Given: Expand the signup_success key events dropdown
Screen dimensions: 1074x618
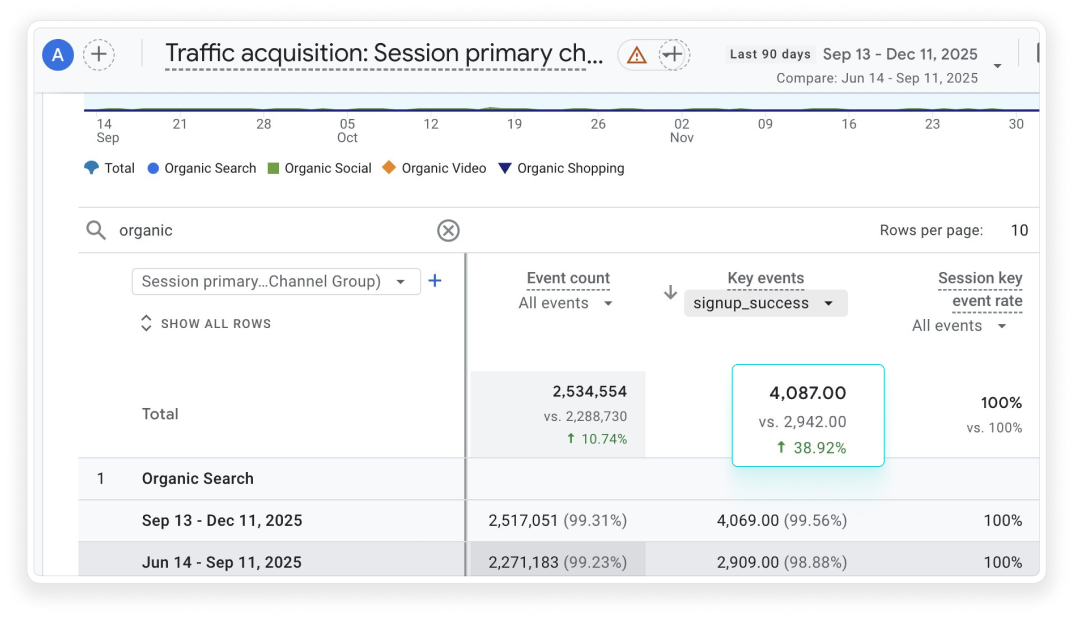Looking at the screenshot, I should [x=765, y=303].
